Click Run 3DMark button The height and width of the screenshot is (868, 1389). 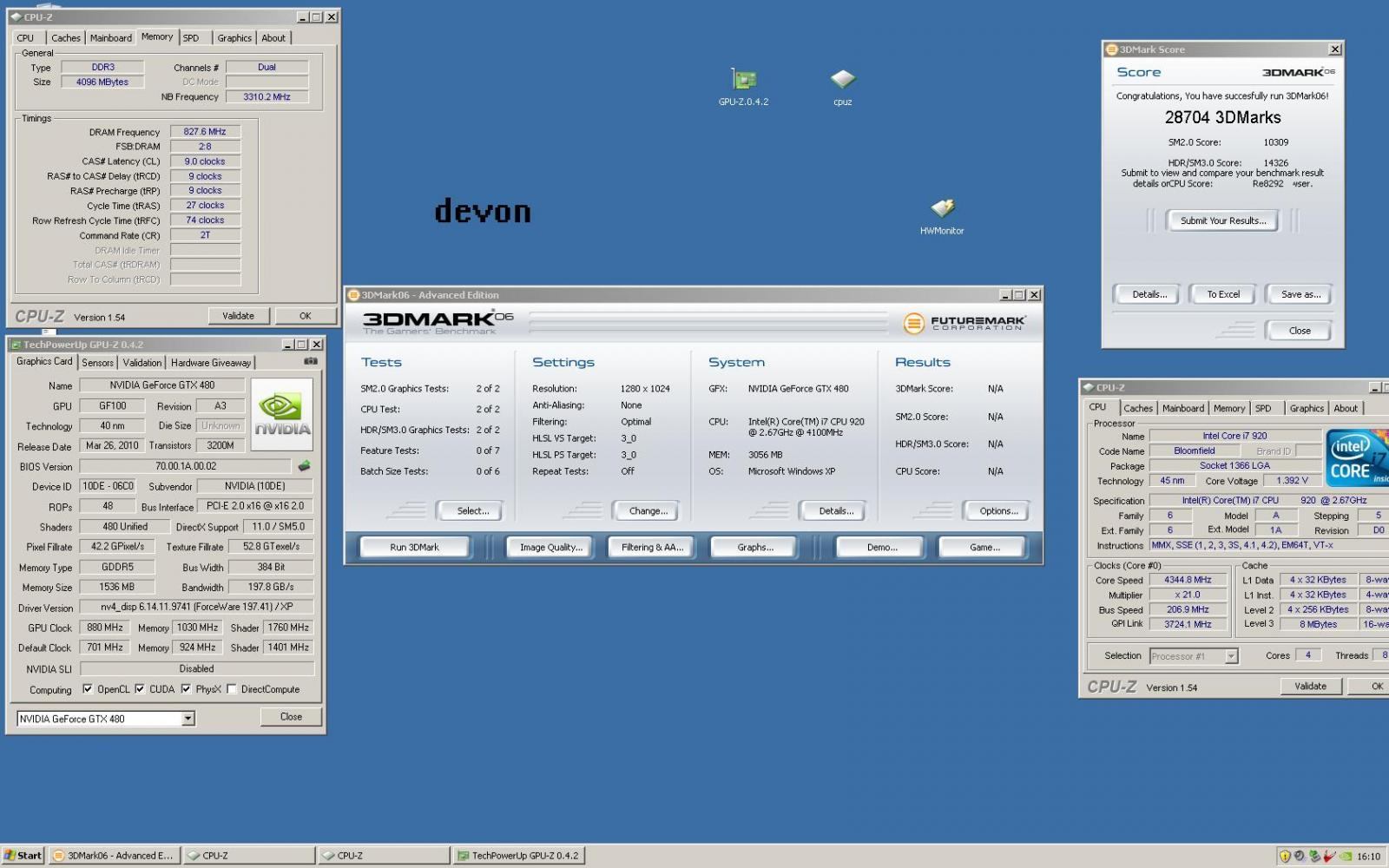[414, 548]
